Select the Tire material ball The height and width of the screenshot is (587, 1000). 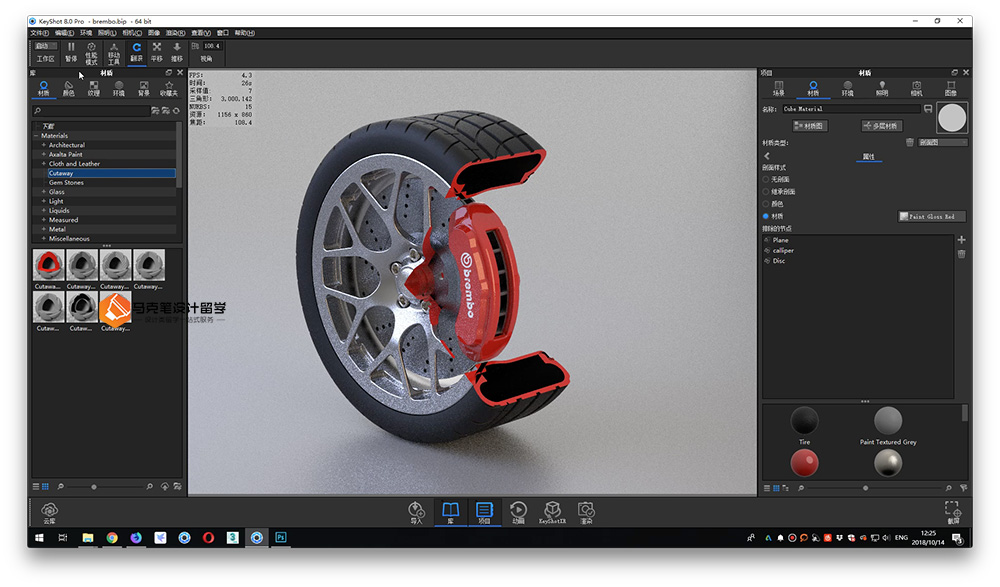tap(804, 420)
